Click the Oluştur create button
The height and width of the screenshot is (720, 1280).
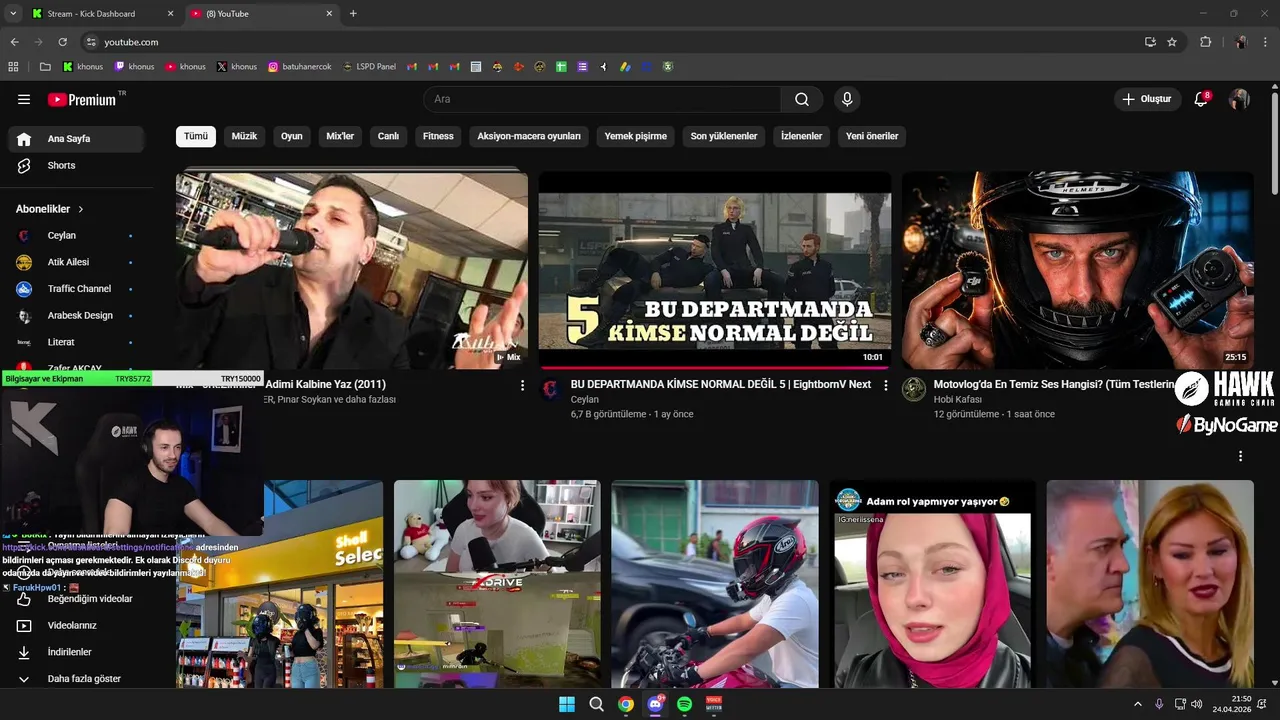(1146, 99)
